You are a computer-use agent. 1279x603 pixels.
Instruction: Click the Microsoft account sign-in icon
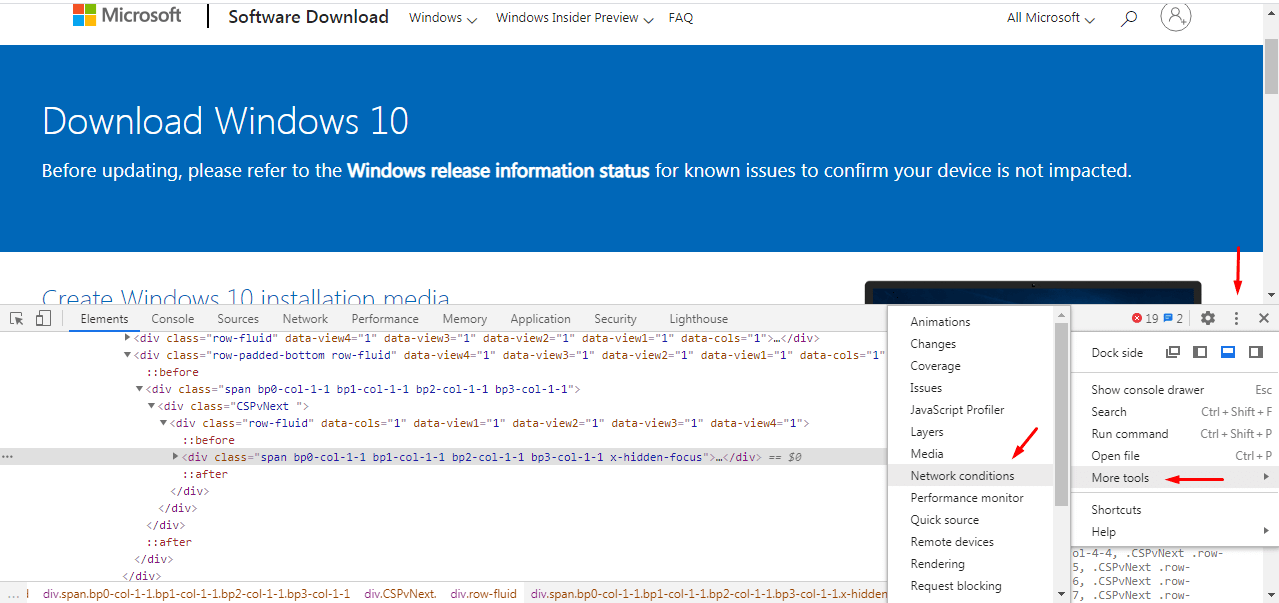1176,16
